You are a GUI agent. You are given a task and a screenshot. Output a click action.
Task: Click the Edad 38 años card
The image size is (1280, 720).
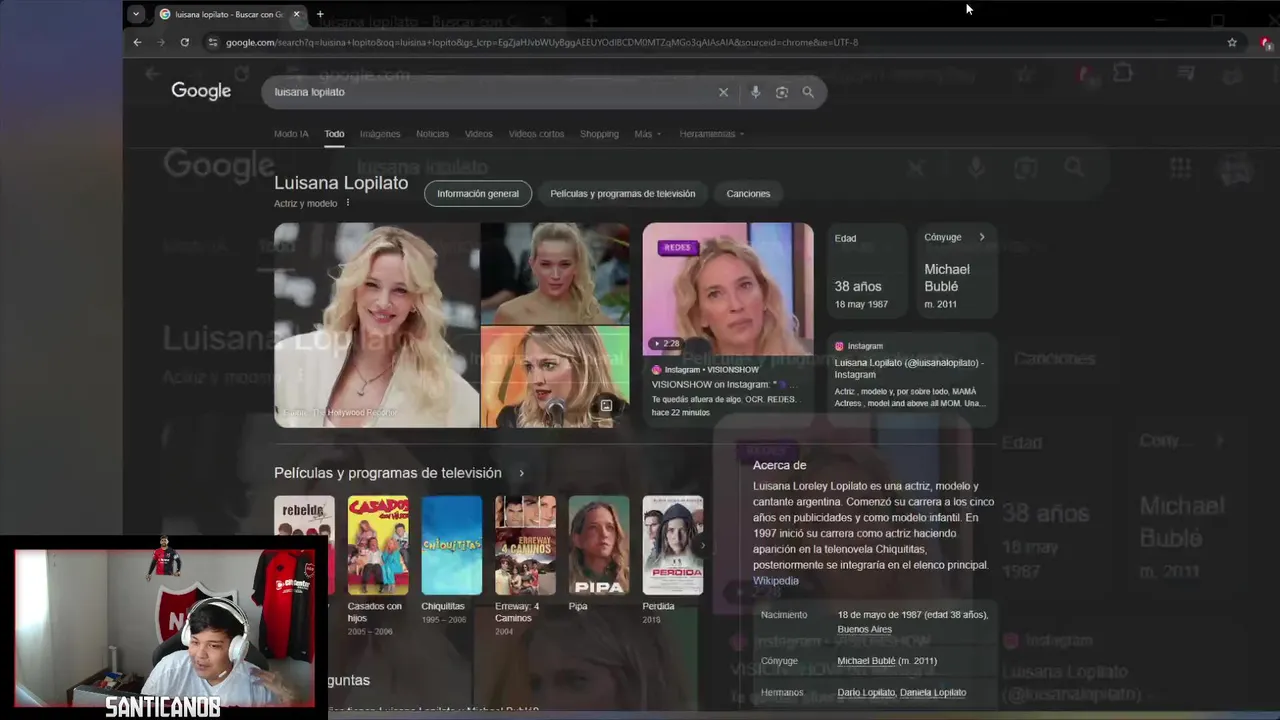point(867,270)
